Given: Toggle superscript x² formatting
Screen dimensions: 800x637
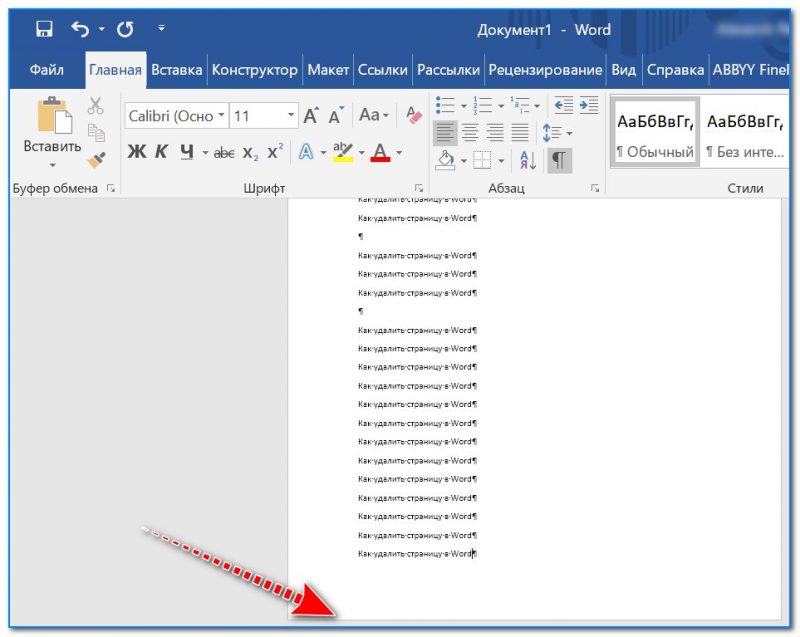Looking at the screenshot, I should coord(276,151).
